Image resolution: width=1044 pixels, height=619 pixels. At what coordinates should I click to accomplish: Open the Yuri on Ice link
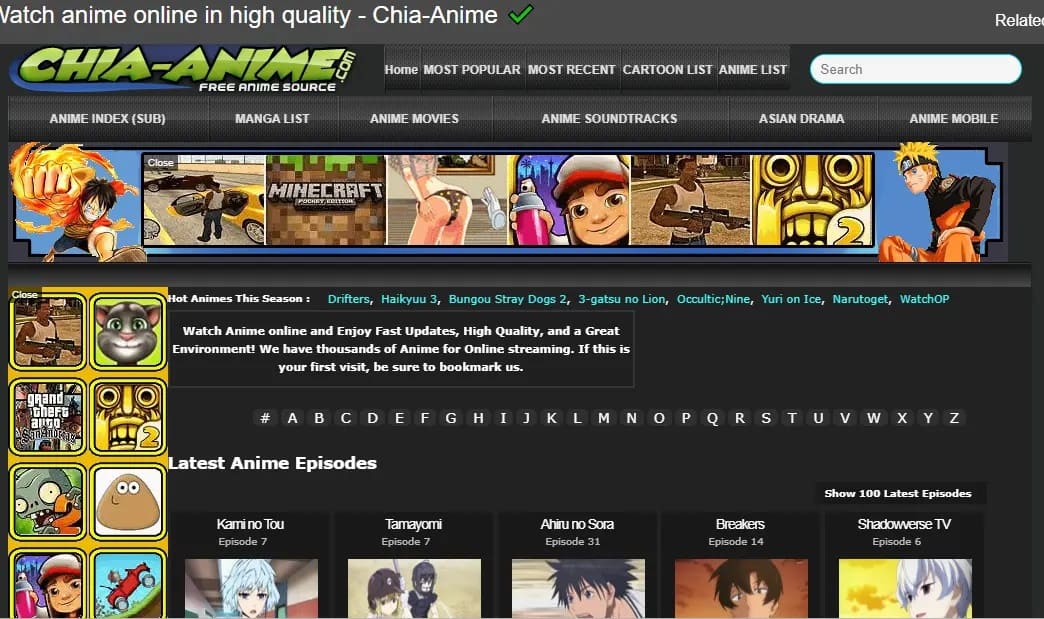793,299
